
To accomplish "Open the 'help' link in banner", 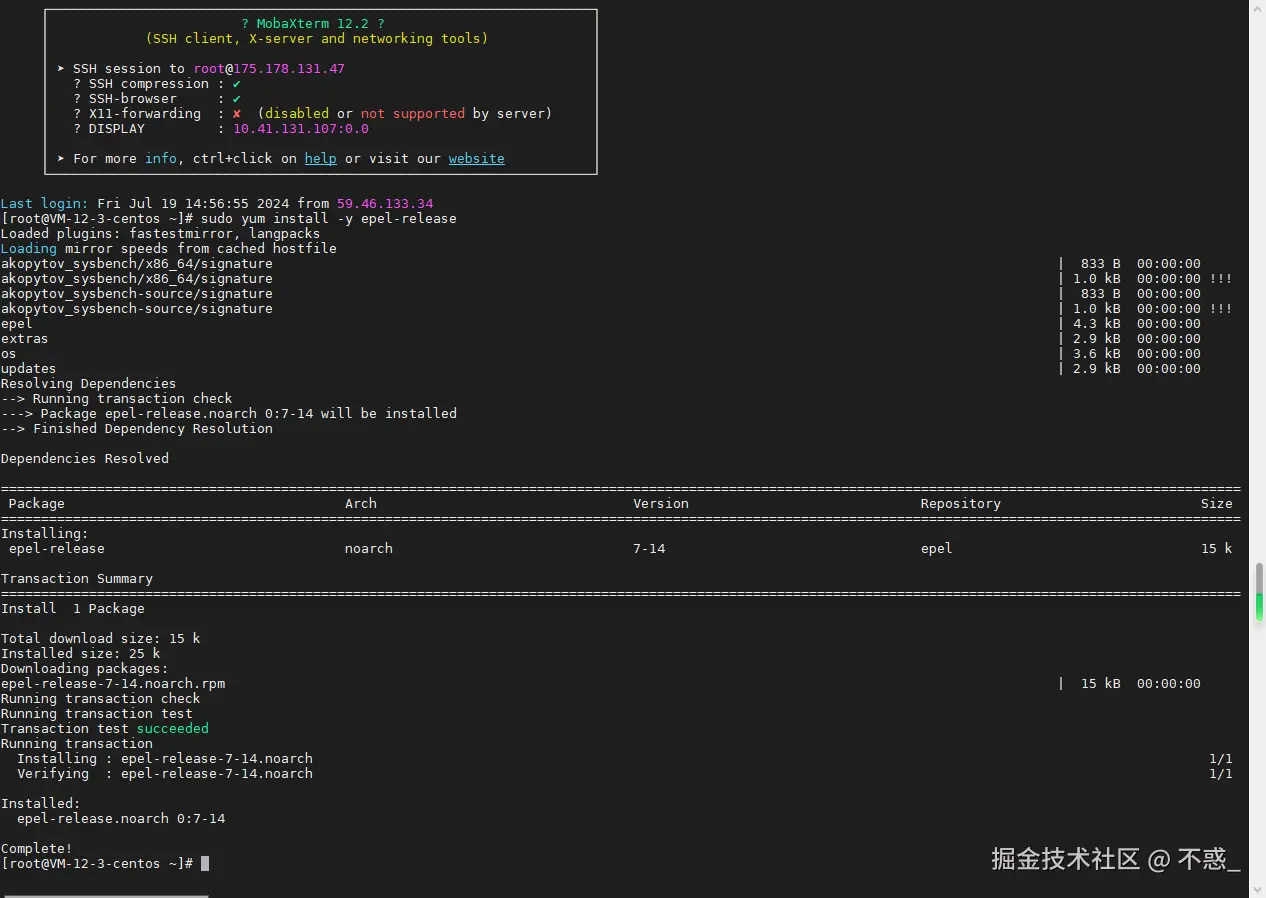I will pos(321,158).
